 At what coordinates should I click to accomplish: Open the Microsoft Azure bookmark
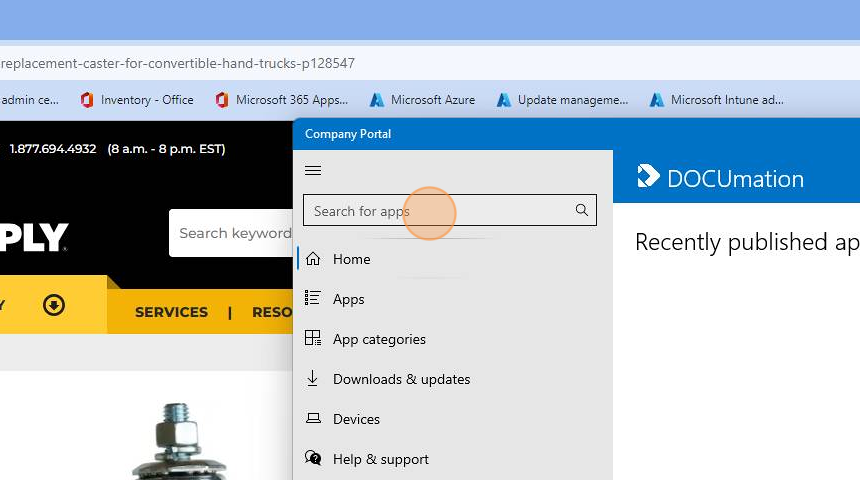tap(422, 100)
